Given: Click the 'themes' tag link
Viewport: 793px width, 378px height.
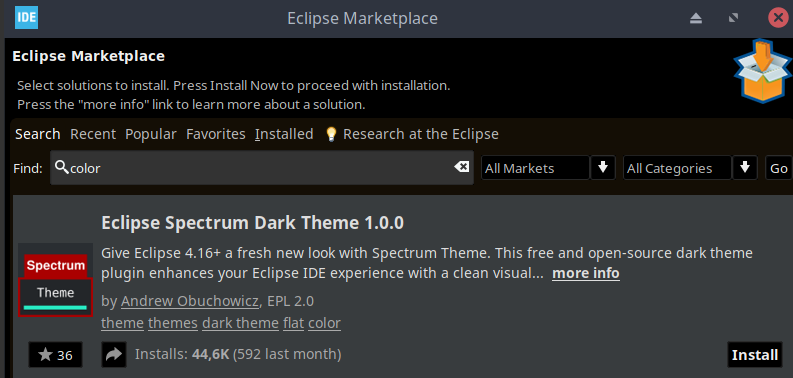Looking at the screenshot, I should tap(173, 323).
